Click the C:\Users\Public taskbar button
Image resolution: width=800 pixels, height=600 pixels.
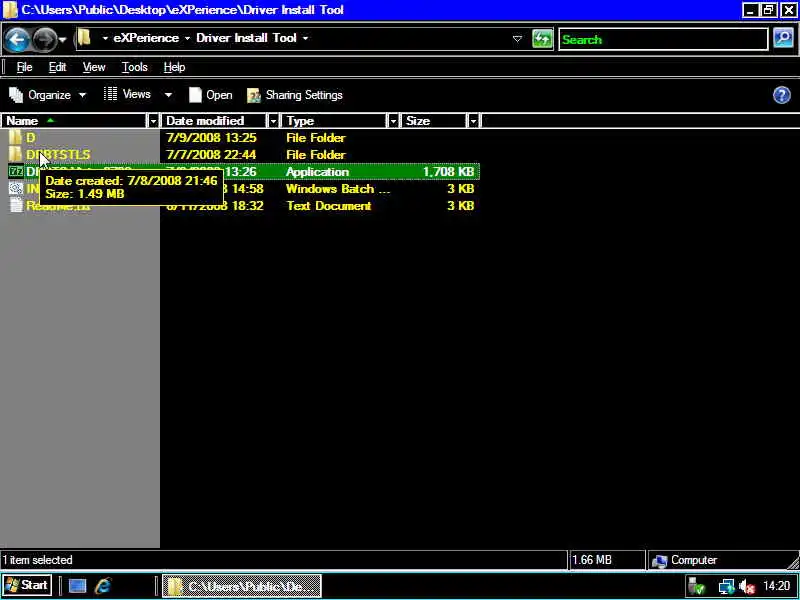tap(242, 586)
